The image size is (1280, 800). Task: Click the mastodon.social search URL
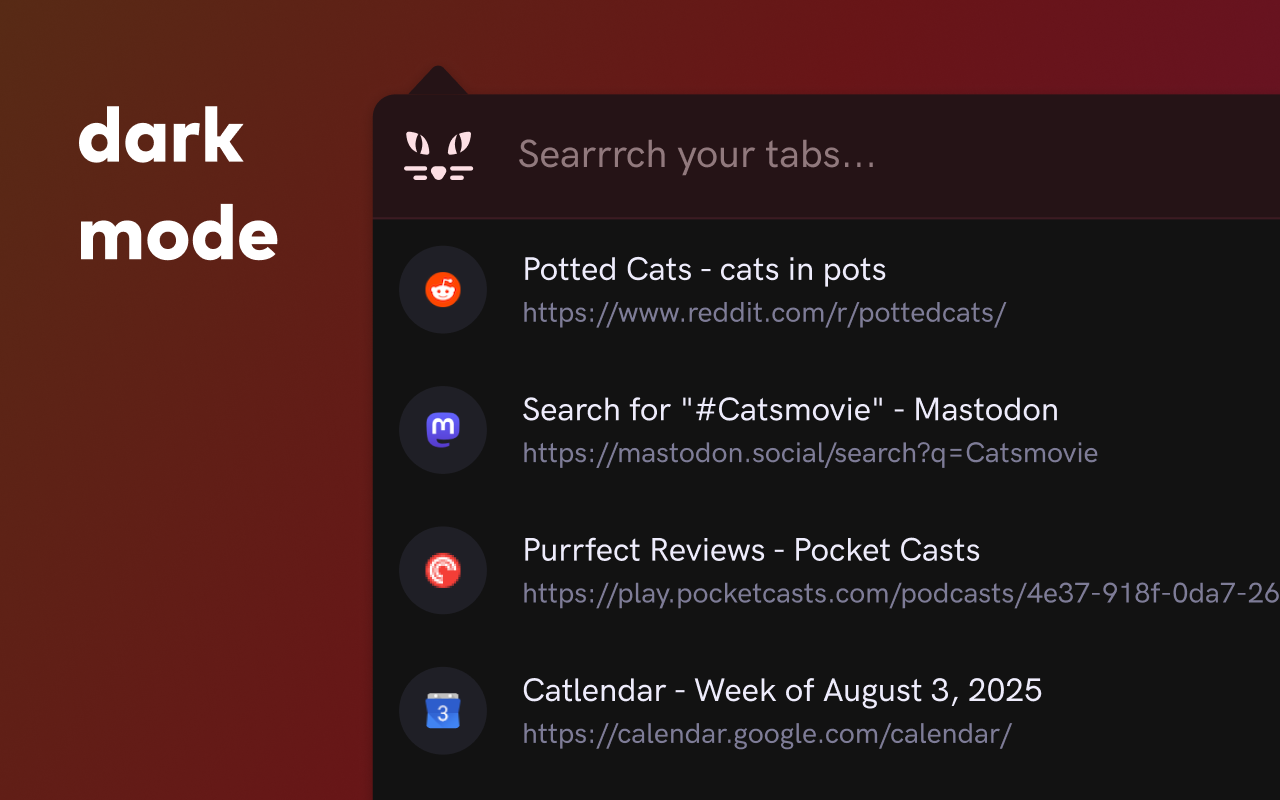(810, 453)
